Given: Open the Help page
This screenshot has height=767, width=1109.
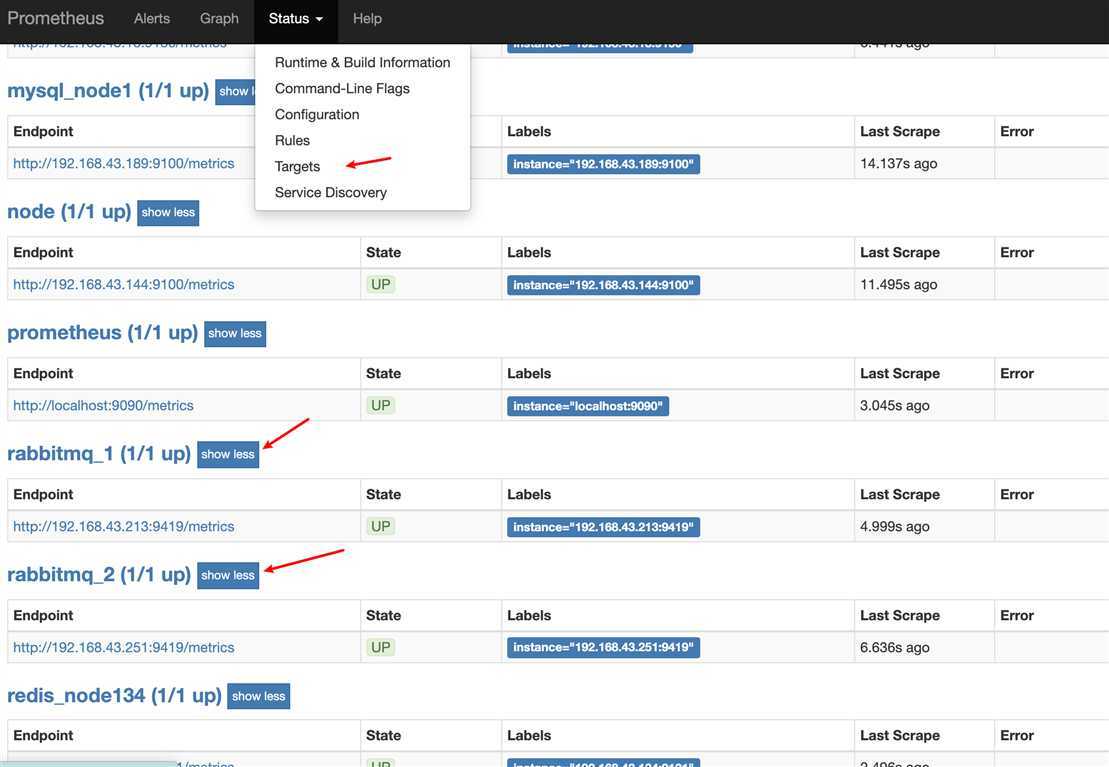Looking at the screenshot, I should click(367, 18).
